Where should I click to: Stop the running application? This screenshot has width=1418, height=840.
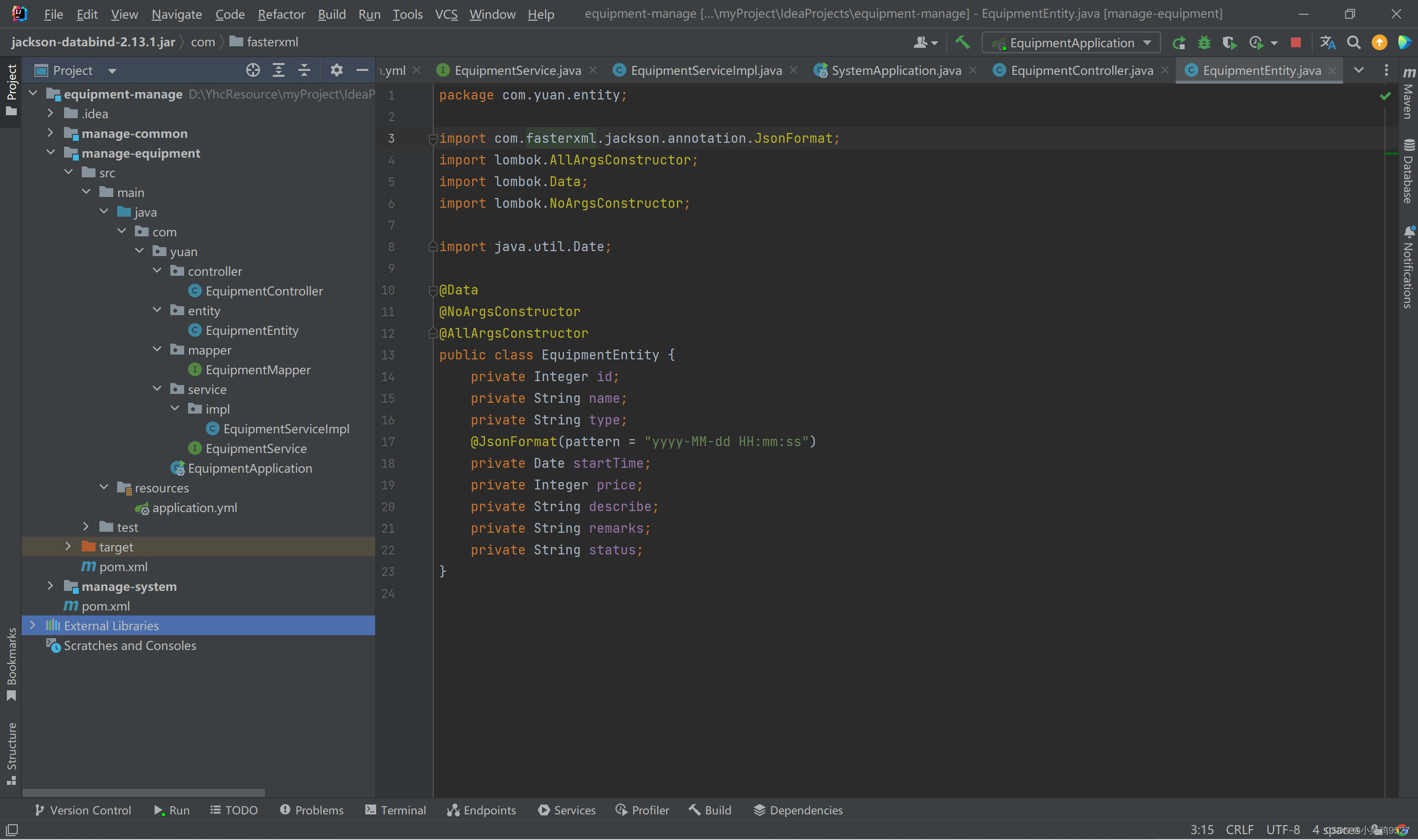1295,43
